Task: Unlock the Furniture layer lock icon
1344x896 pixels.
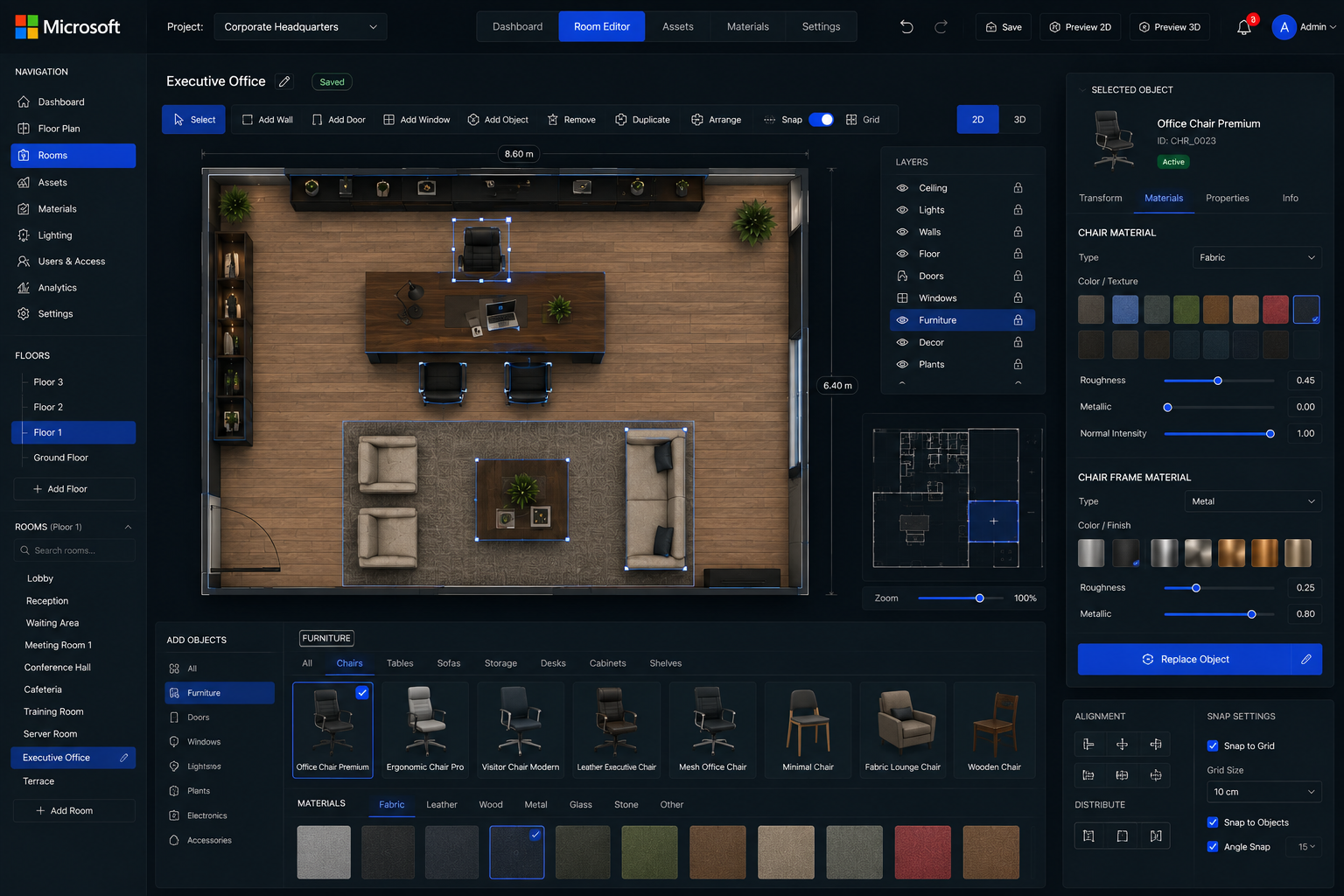Action: (1018, 320)
